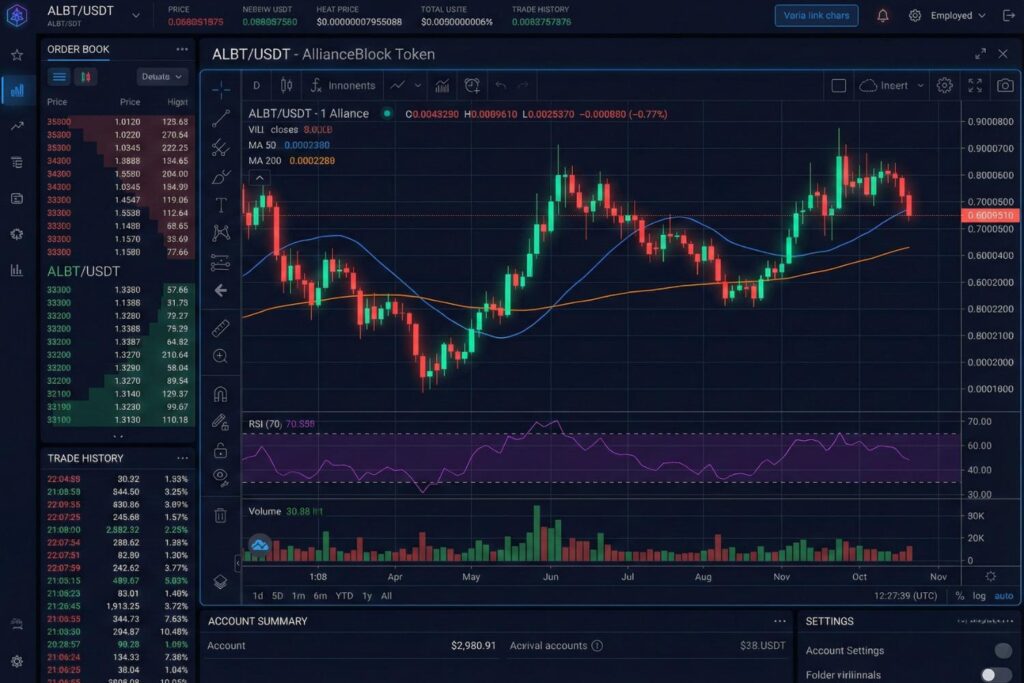Screen dimensions: 1024x683
Task: Select the text annotation tool
Action: point(221,205)
